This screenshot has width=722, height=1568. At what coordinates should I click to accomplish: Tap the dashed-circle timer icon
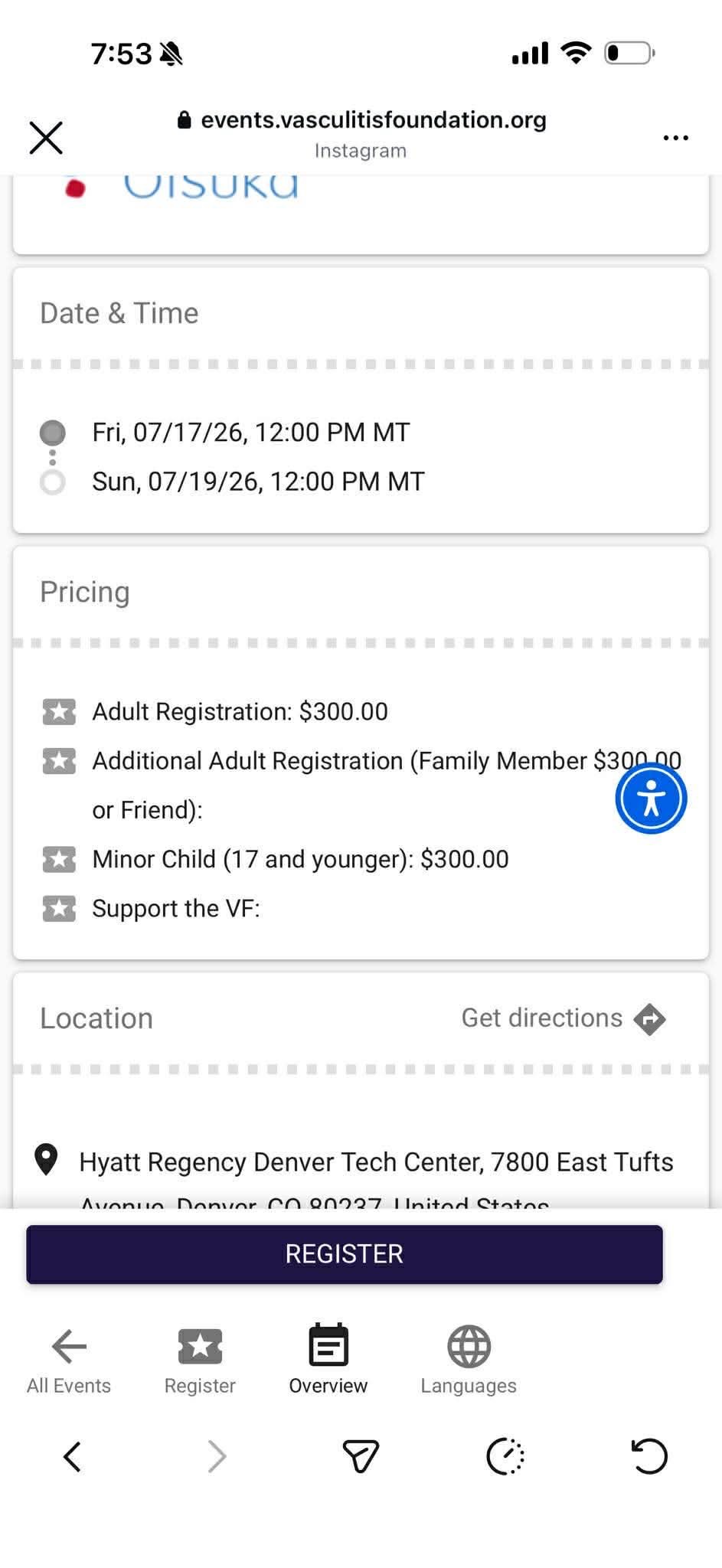pyautogui.click(x=505, y=1456)
